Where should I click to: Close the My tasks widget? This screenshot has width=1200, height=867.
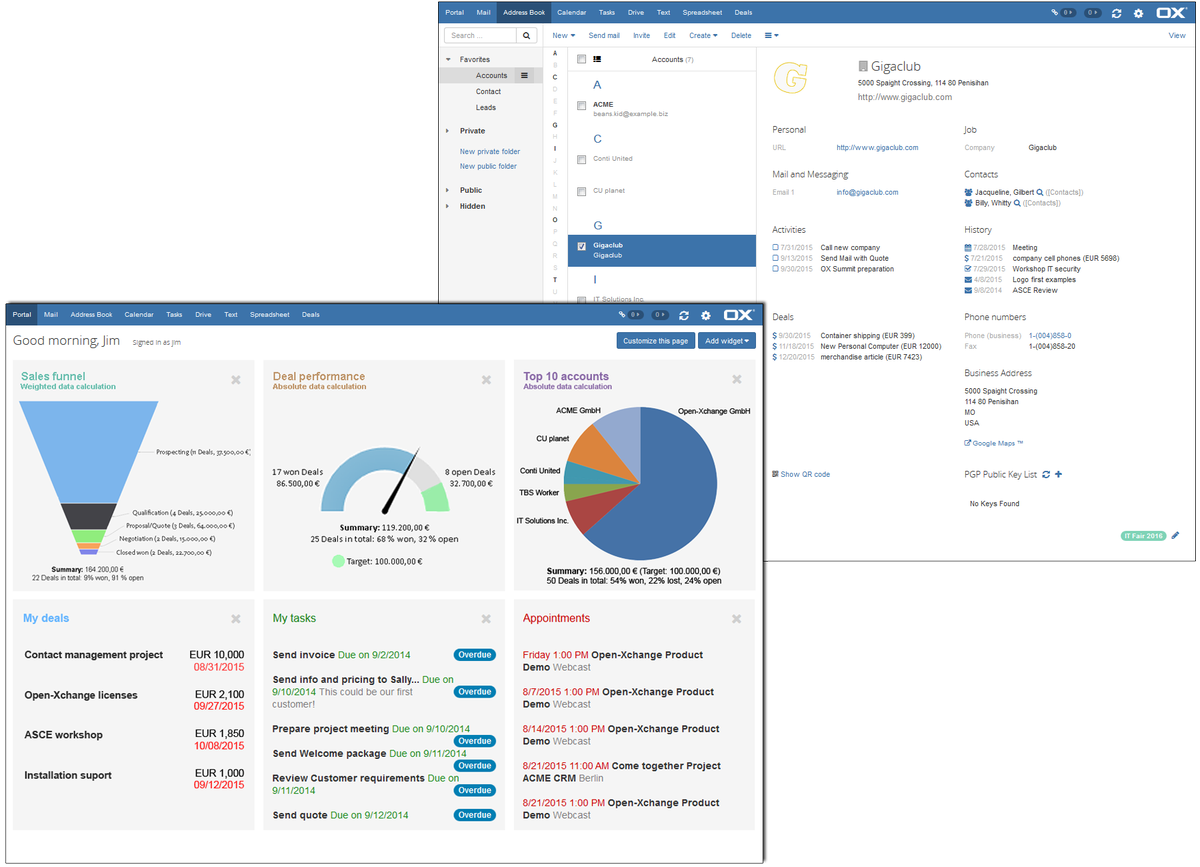tap(486, 619)
